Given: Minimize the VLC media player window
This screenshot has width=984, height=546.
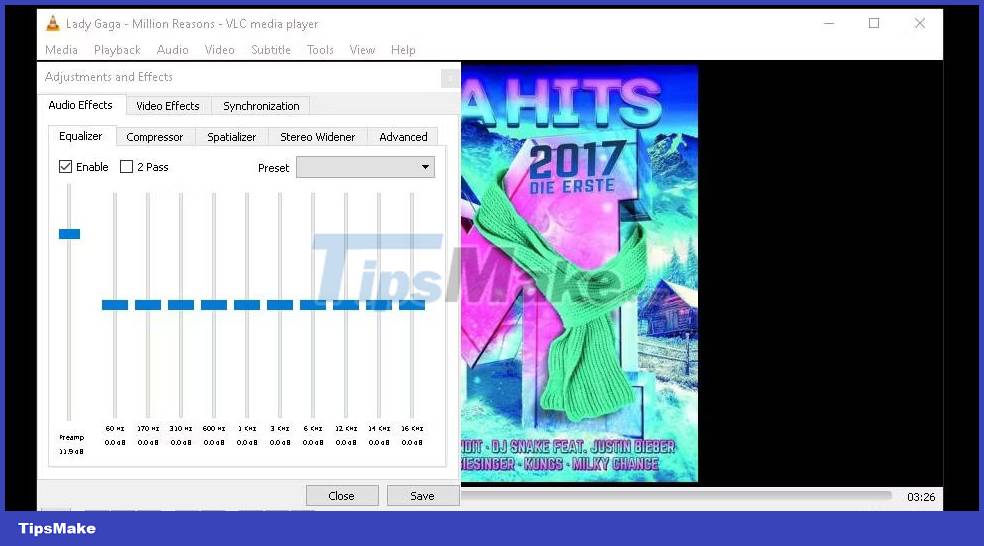Looking at the screenshot, I should [x=829, y=24].
